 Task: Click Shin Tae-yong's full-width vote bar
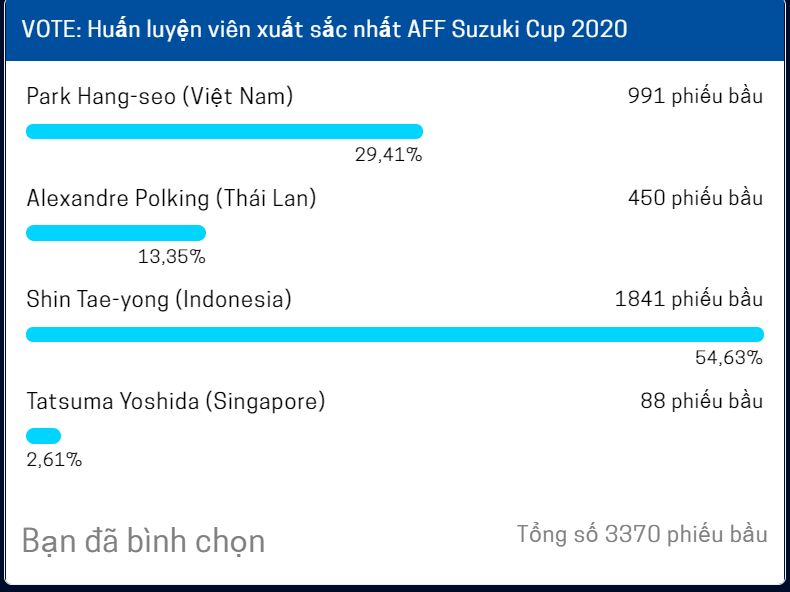[395, 335]
